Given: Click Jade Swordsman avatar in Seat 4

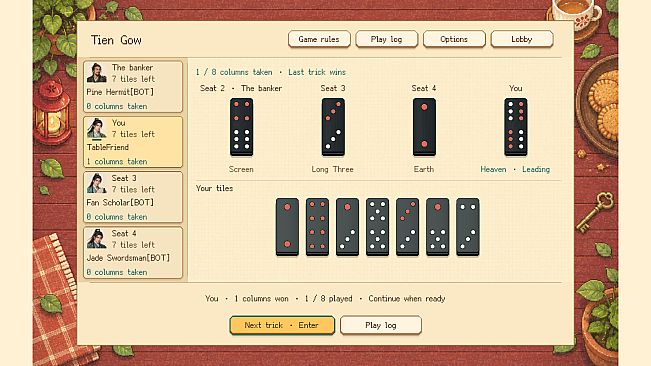Looking at the screenshot, I should coord(96,239).
